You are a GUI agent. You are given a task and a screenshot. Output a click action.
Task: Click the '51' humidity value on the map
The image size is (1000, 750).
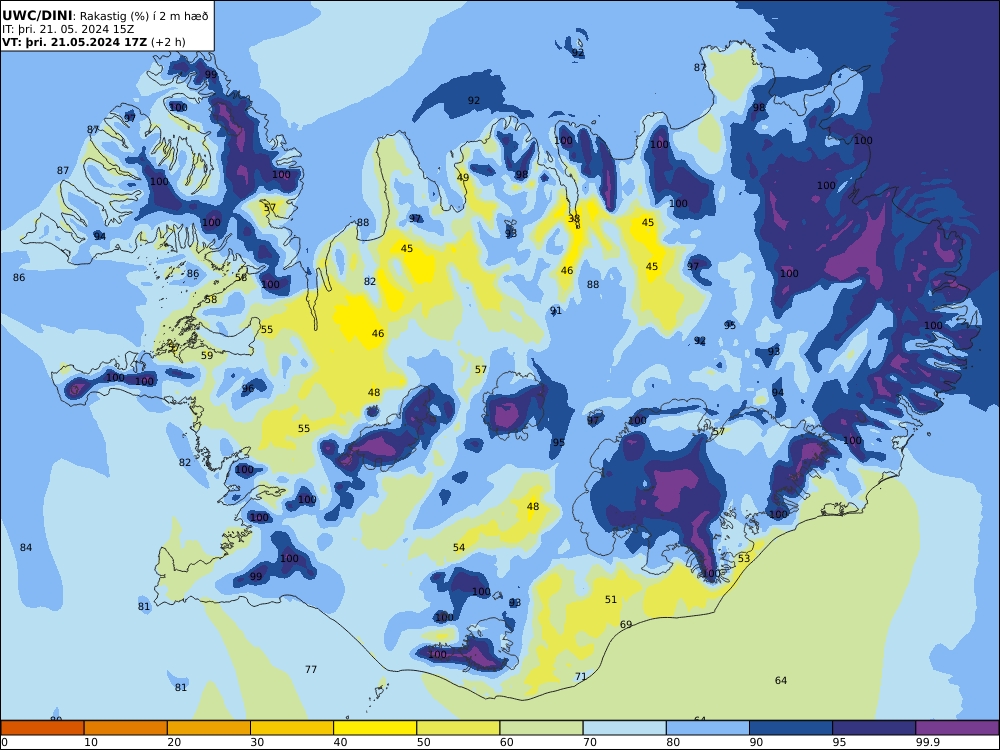click(x=611, y=599)
